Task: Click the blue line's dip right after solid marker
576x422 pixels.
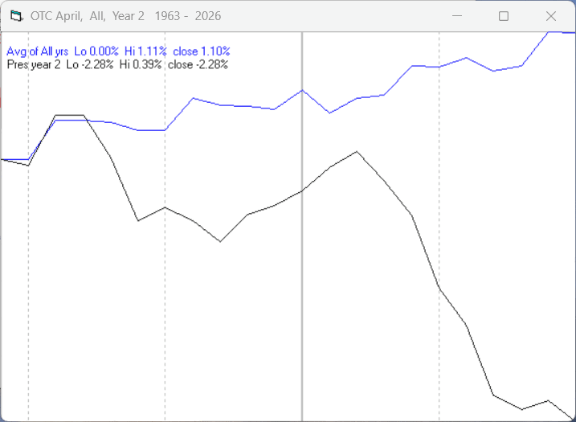Action: 330,113
